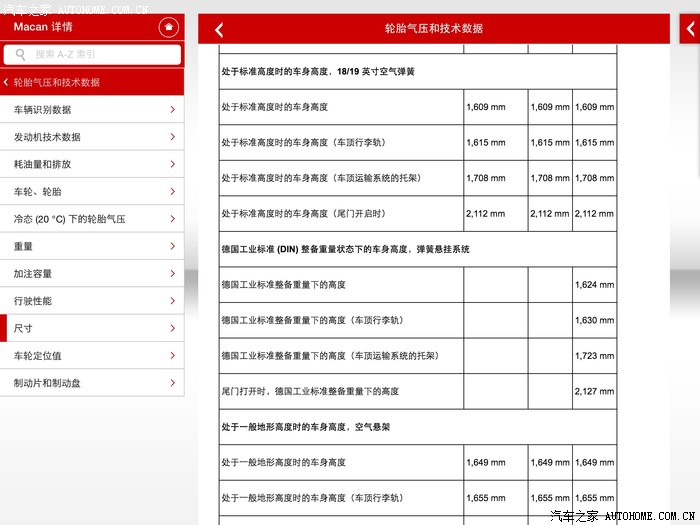This screenshot has width=700, height=525.
Task: Click the magnifier icon in the search box
Action: (x=19, y=55)
